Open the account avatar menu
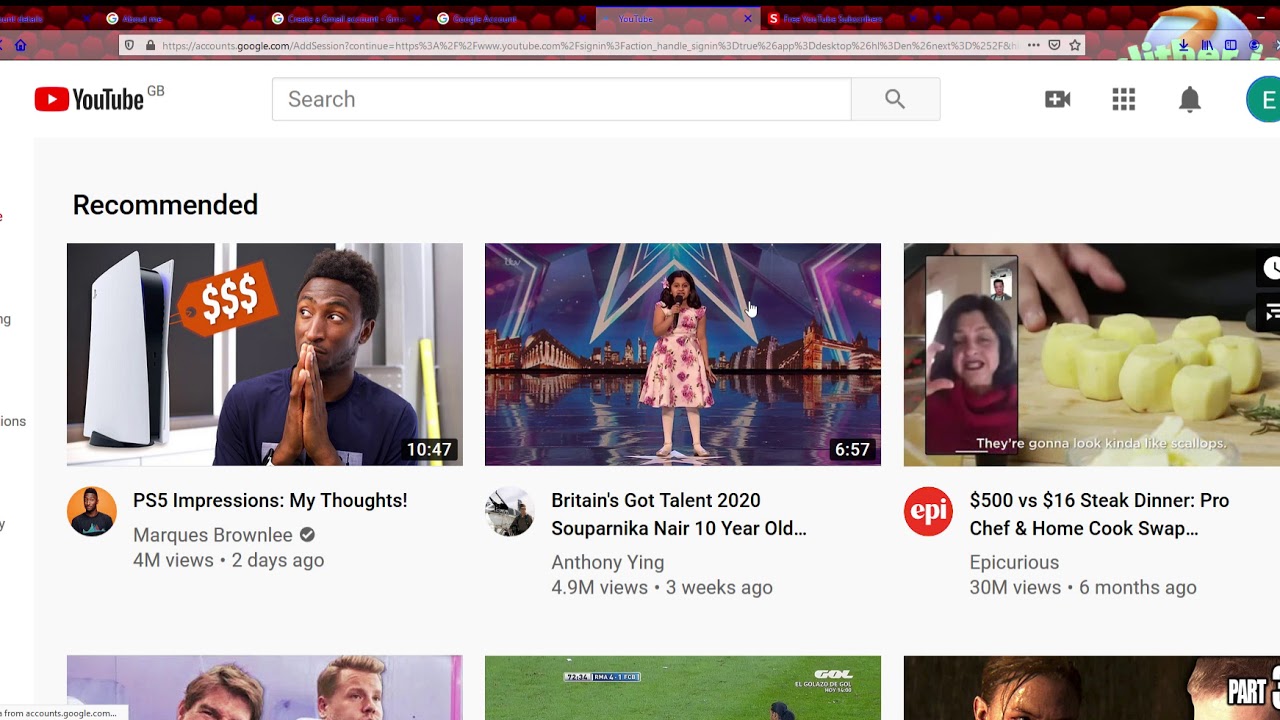 point(1264,100)
